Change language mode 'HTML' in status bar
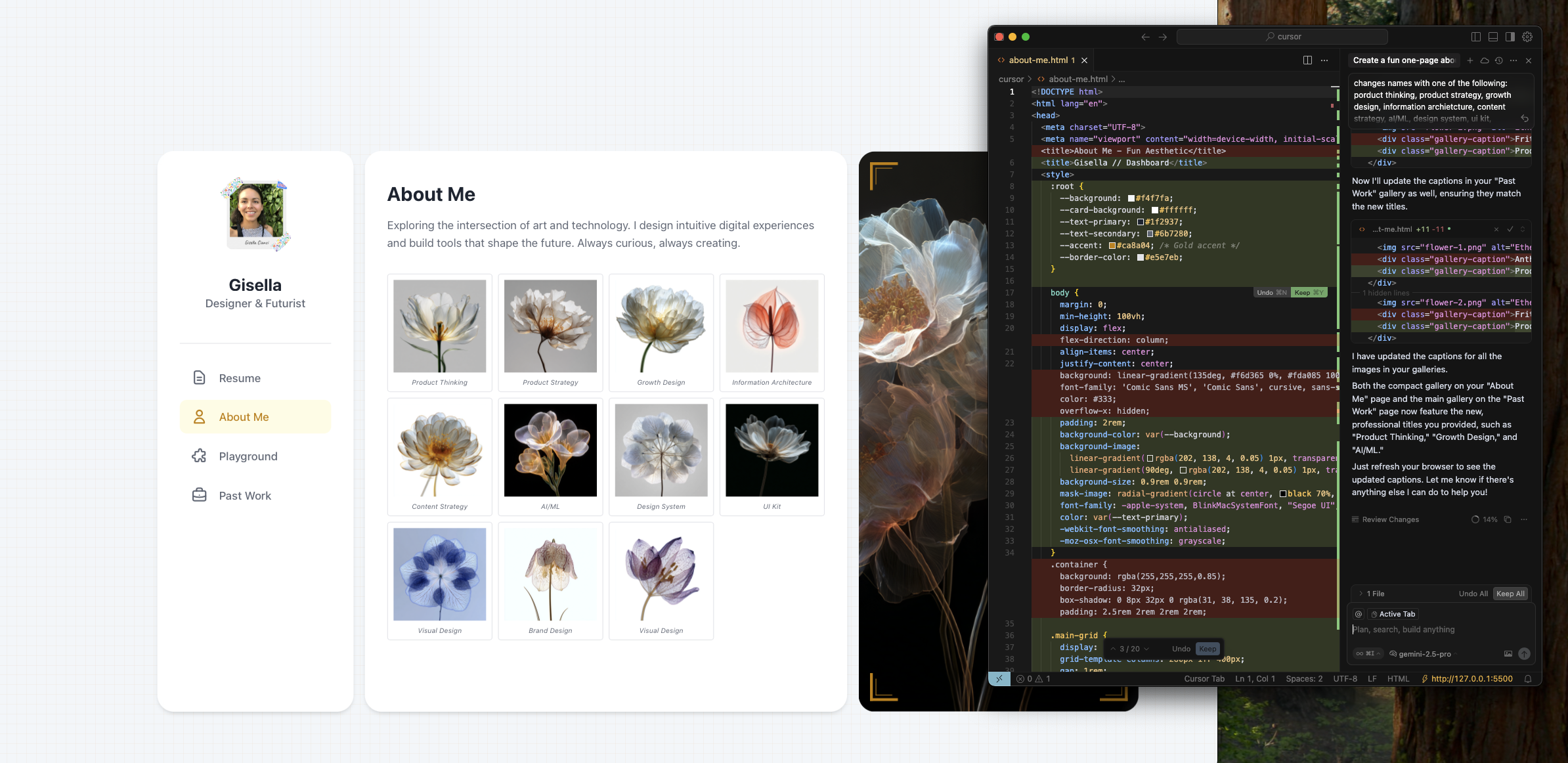This screenshot has height=763, width=1568. tap(1398, 679)
